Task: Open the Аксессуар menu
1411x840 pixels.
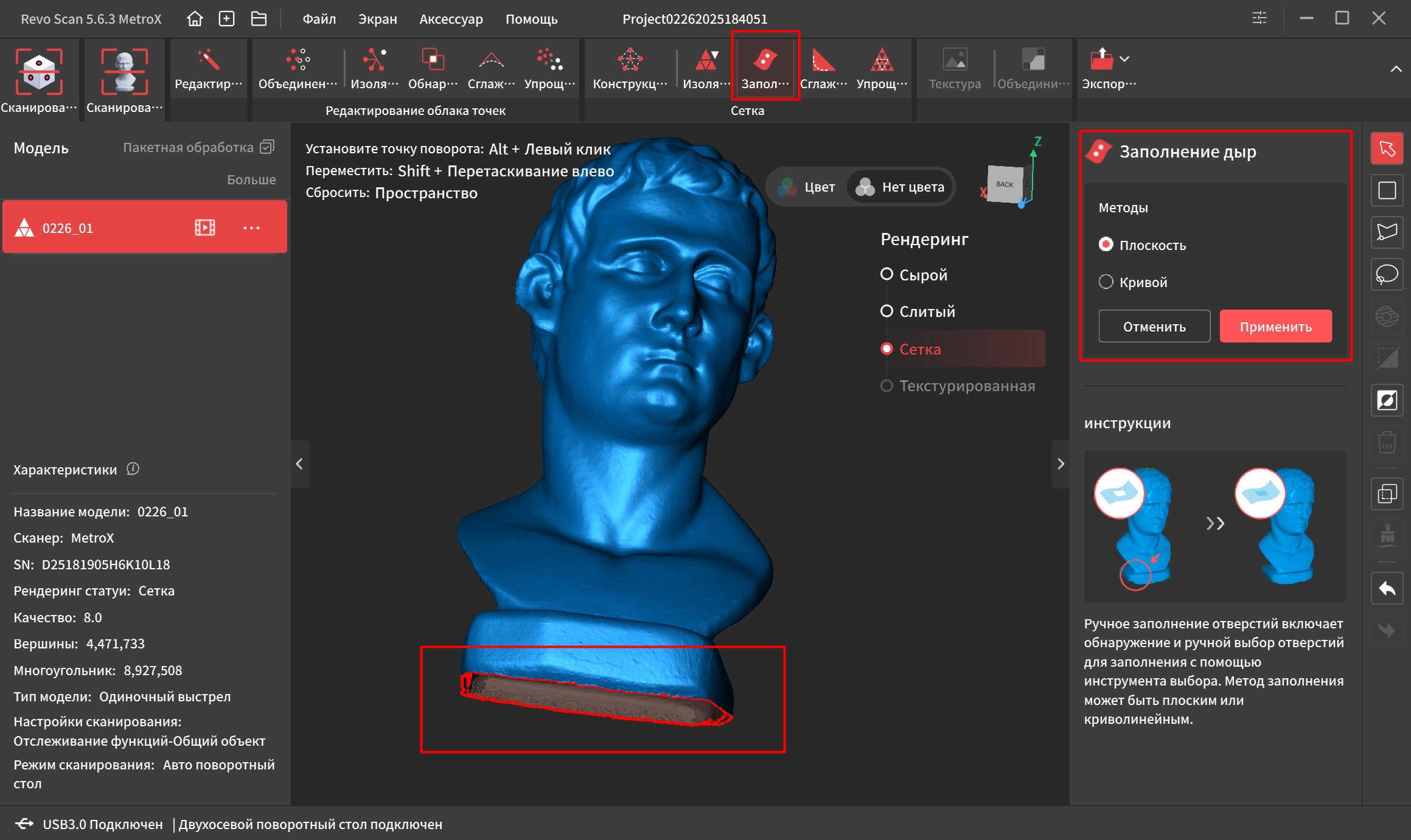Action: (x=451, y=19)
